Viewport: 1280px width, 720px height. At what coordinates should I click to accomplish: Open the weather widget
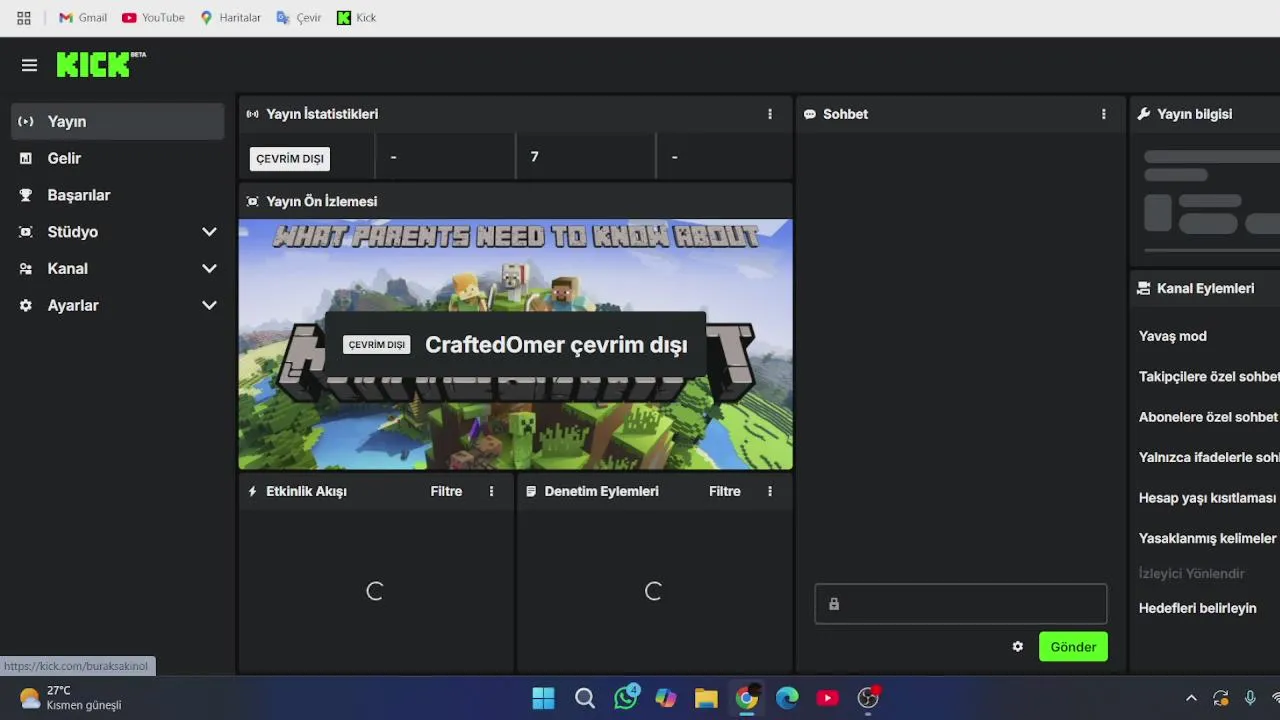click(x=70, y=697)
